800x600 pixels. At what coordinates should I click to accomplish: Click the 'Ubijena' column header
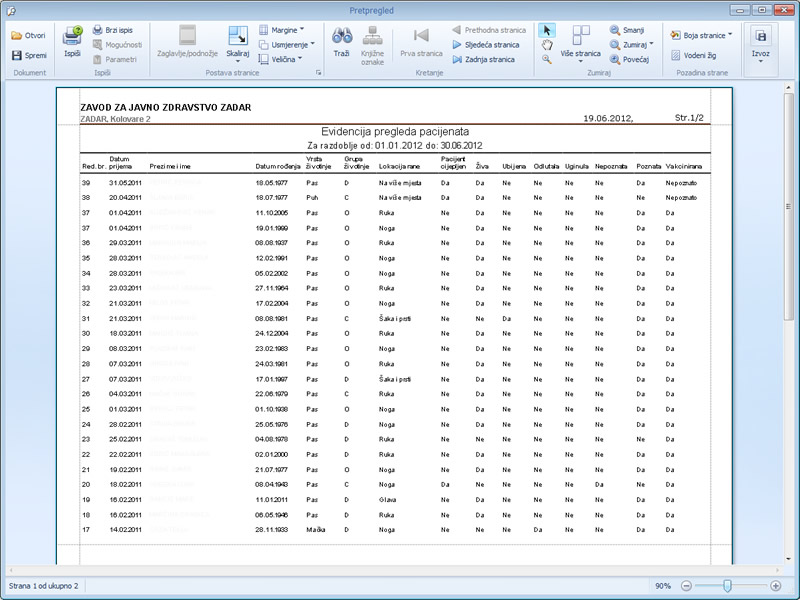[514, 166]
